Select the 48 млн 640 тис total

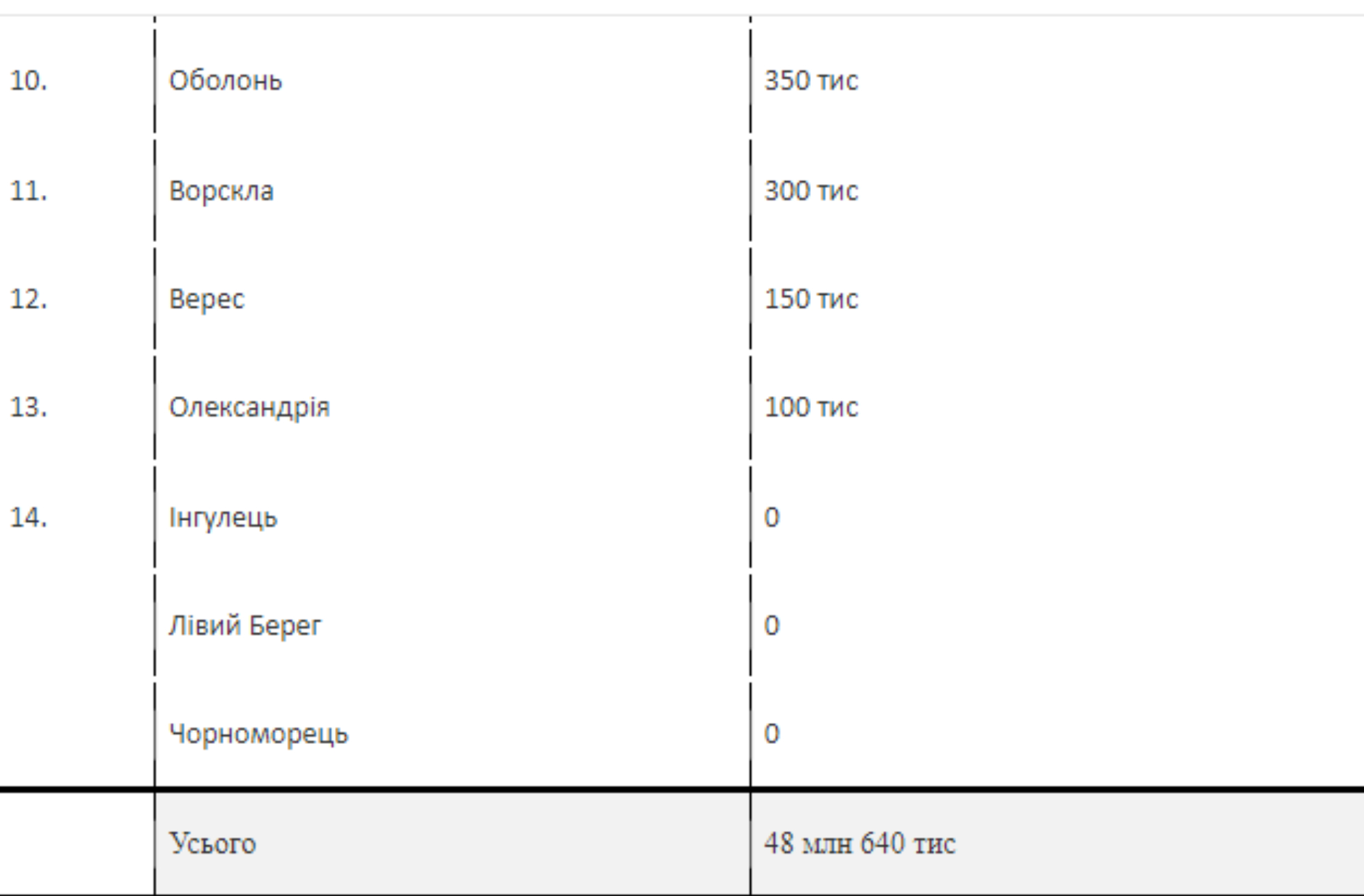pyautogui.click(x=860, y=843)
